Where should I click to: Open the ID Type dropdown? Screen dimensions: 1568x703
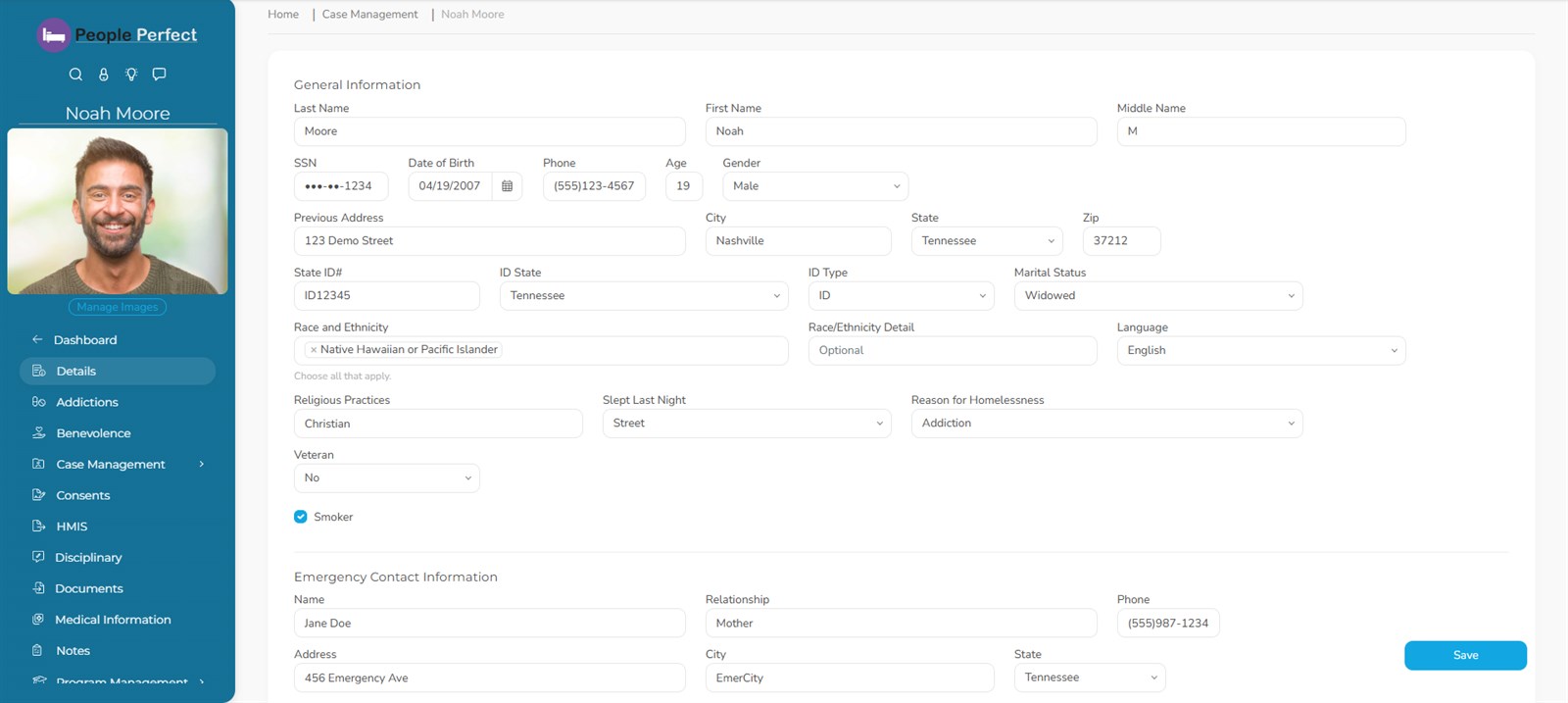coord(902,296)
